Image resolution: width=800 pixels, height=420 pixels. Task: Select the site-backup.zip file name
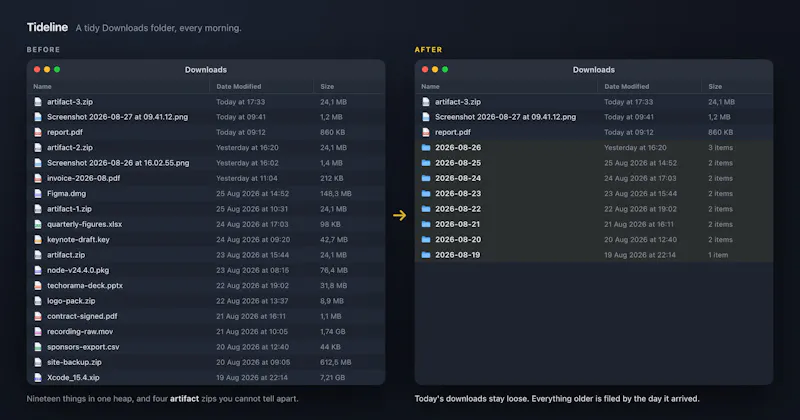[x=74, y=362]
